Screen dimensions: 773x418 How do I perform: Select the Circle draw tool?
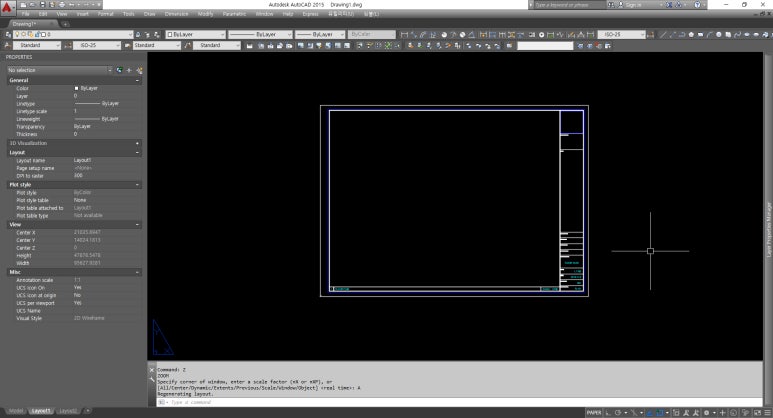point(719,35)
